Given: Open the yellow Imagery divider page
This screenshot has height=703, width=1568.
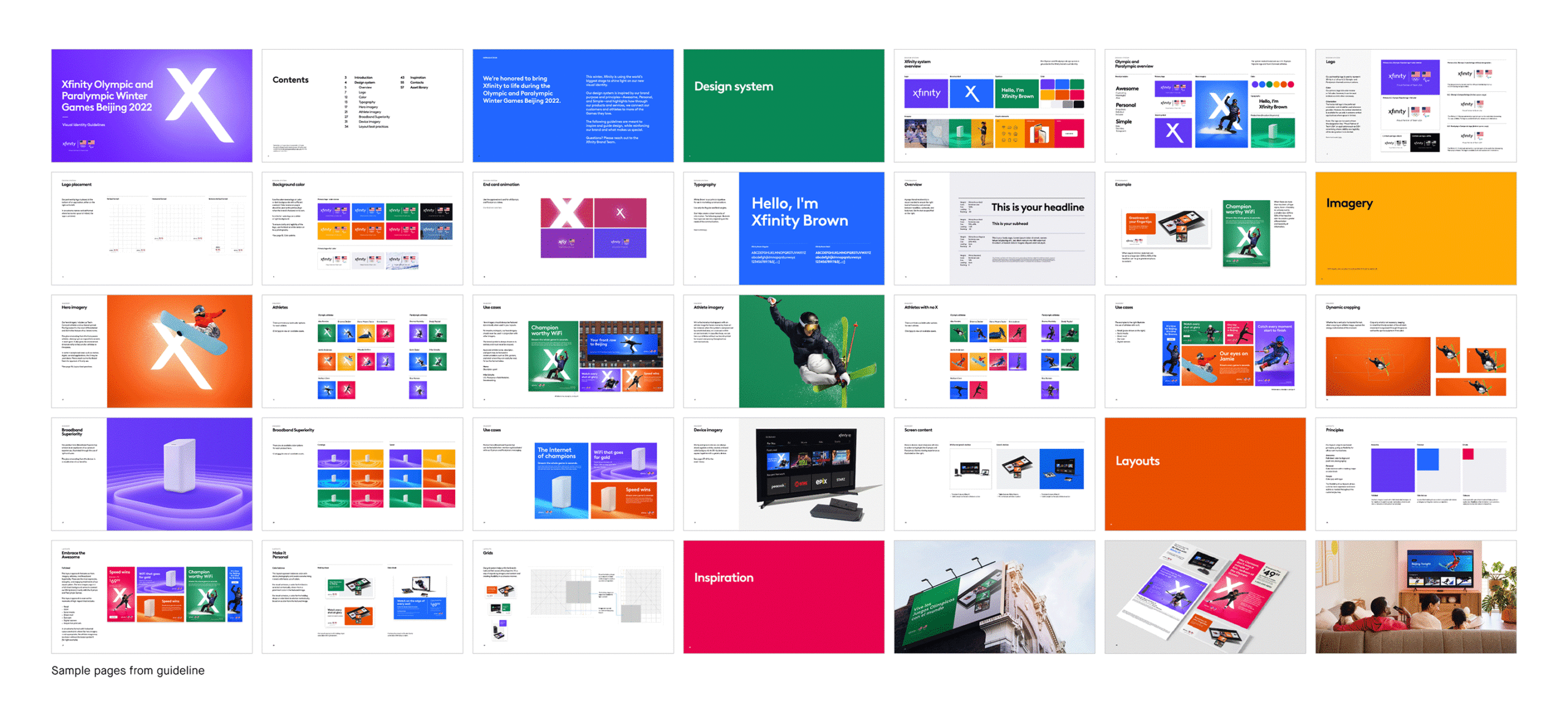Looking at the screenshot, I should tap(1415, 228).
